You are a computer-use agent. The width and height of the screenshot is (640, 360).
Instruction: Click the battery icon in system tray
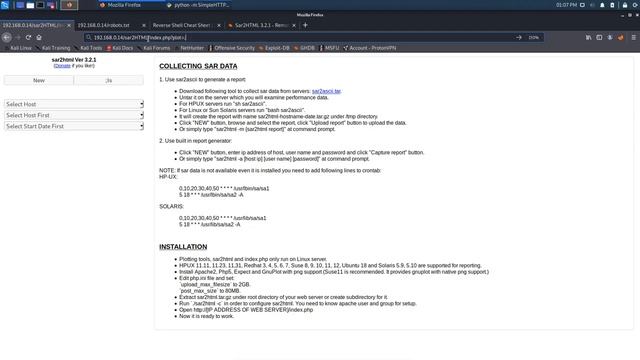click(x=612, y=5)
